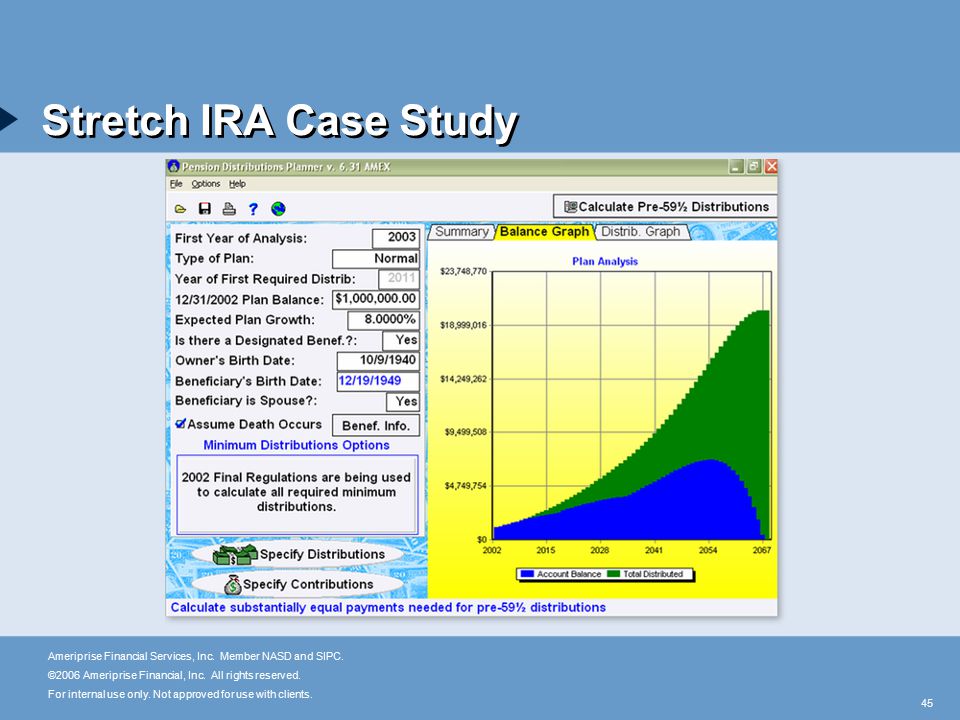
Task: Click the Minimum Distributions Options heading
Action: [296, 445]
